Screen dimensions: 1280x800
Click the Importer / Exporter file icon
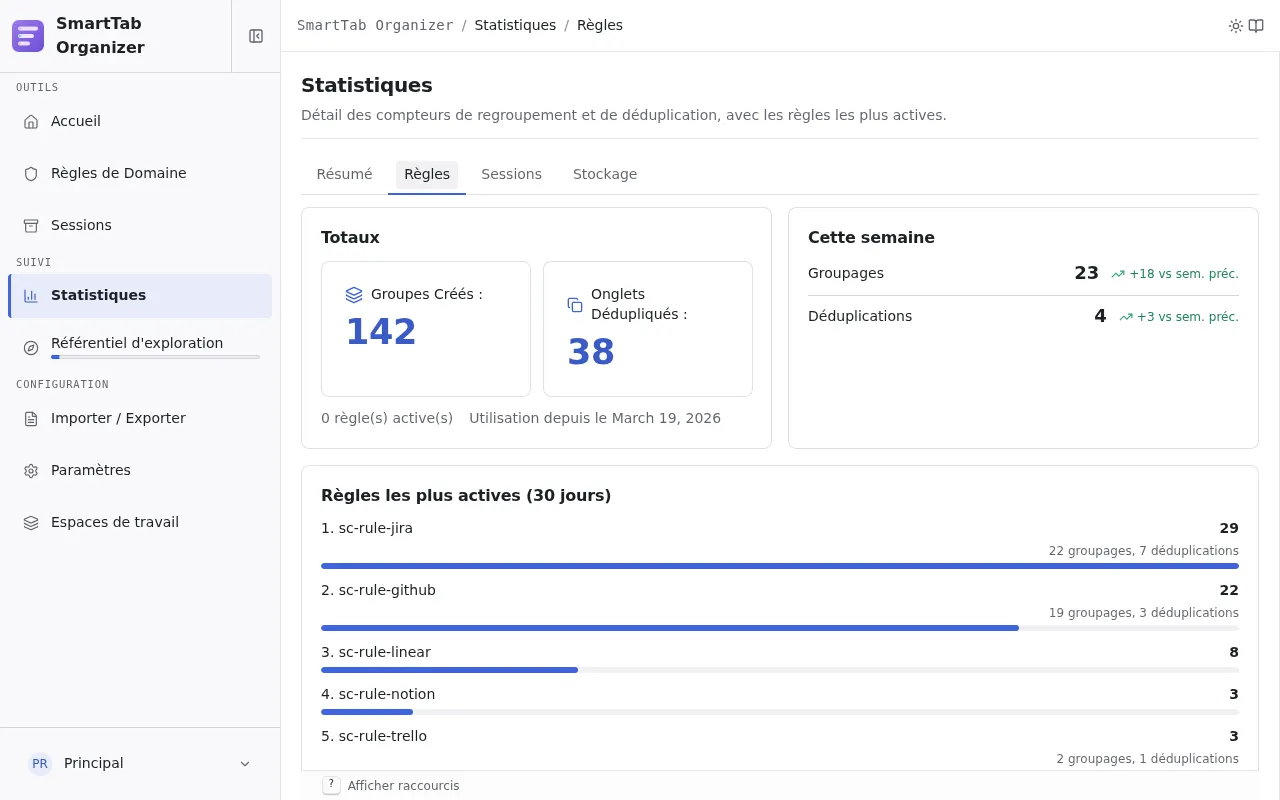click(31, 419)
